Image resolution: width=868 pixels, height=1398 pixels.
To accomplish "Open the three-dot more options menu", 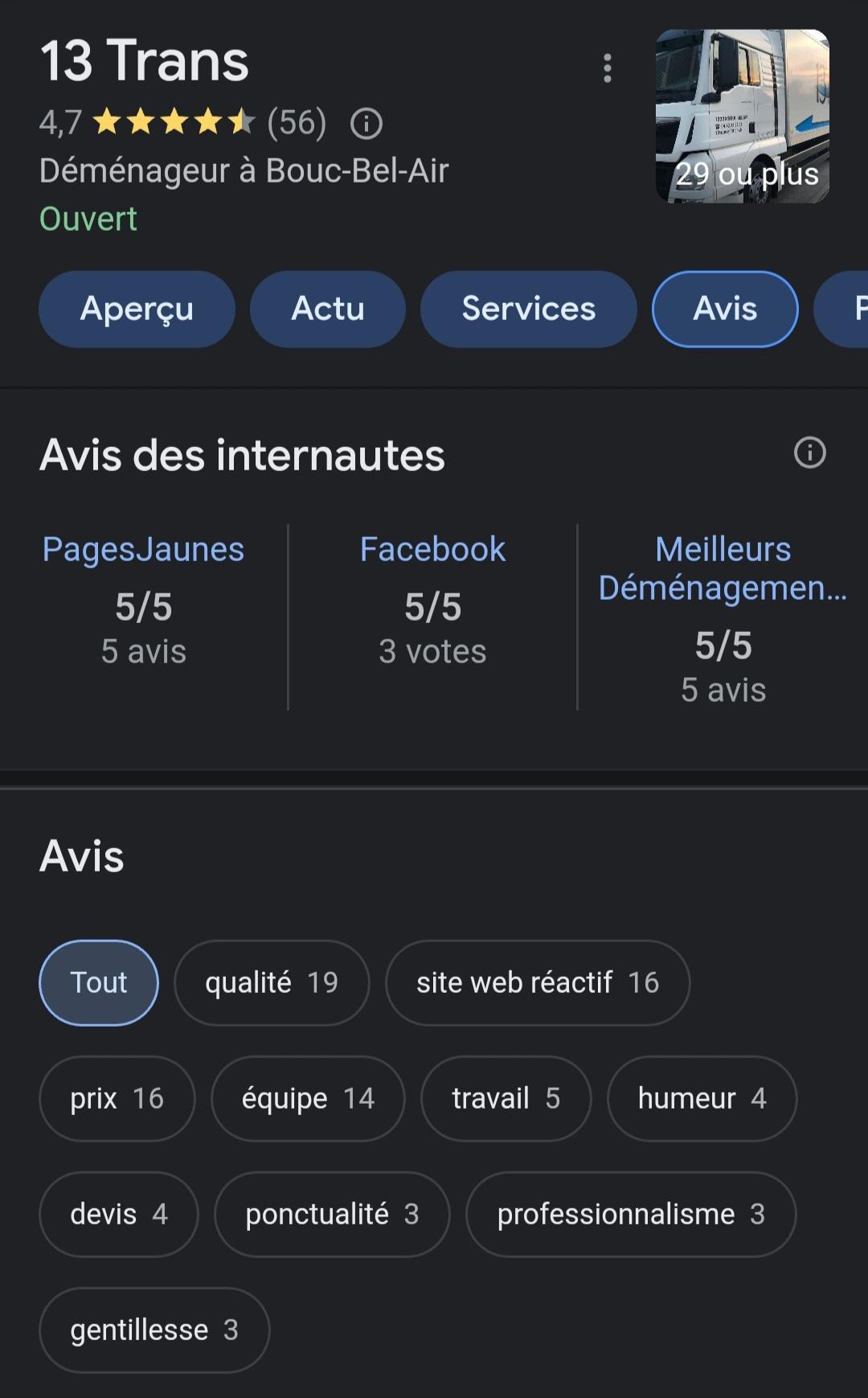I will coord(608,68).
